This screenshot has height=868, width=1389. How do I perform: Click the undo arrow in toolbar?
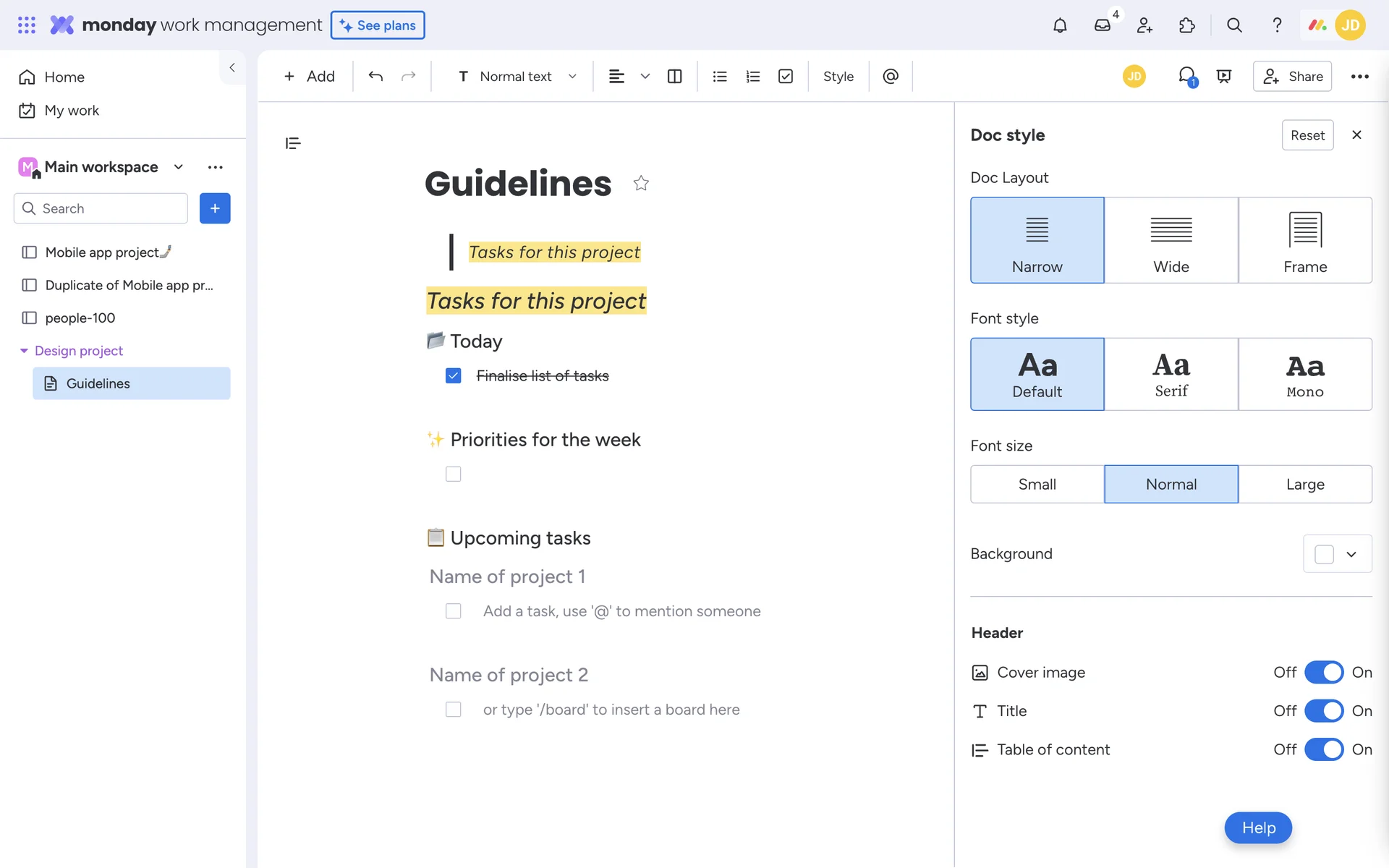tap(375, 76)
